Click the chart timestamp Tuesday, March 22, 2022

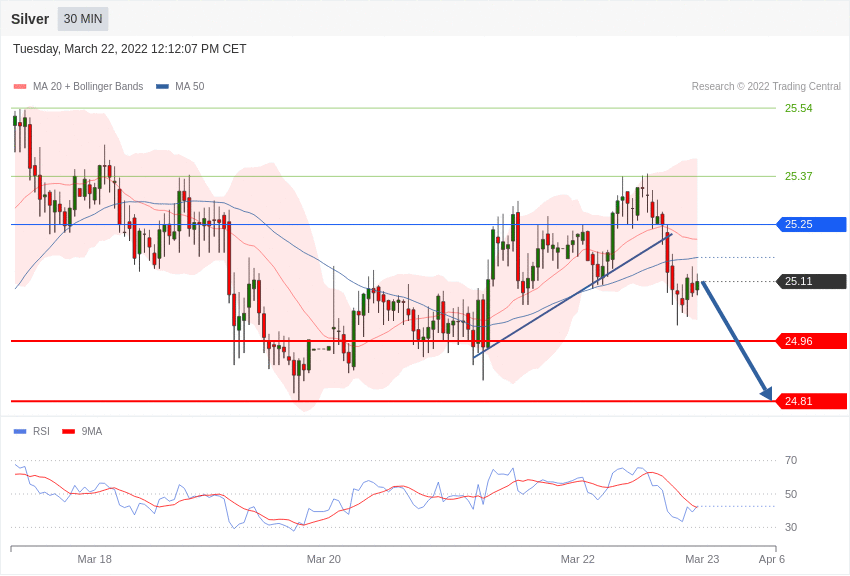click(x=130, y=49)
